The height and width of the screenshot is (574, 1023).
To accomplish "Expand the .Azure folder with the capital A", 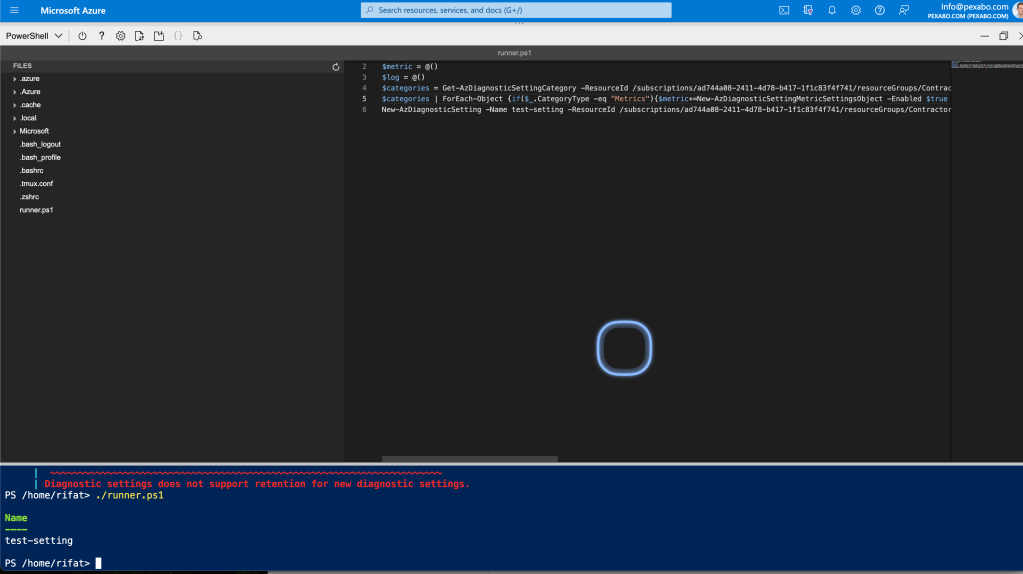I will 30,91.
